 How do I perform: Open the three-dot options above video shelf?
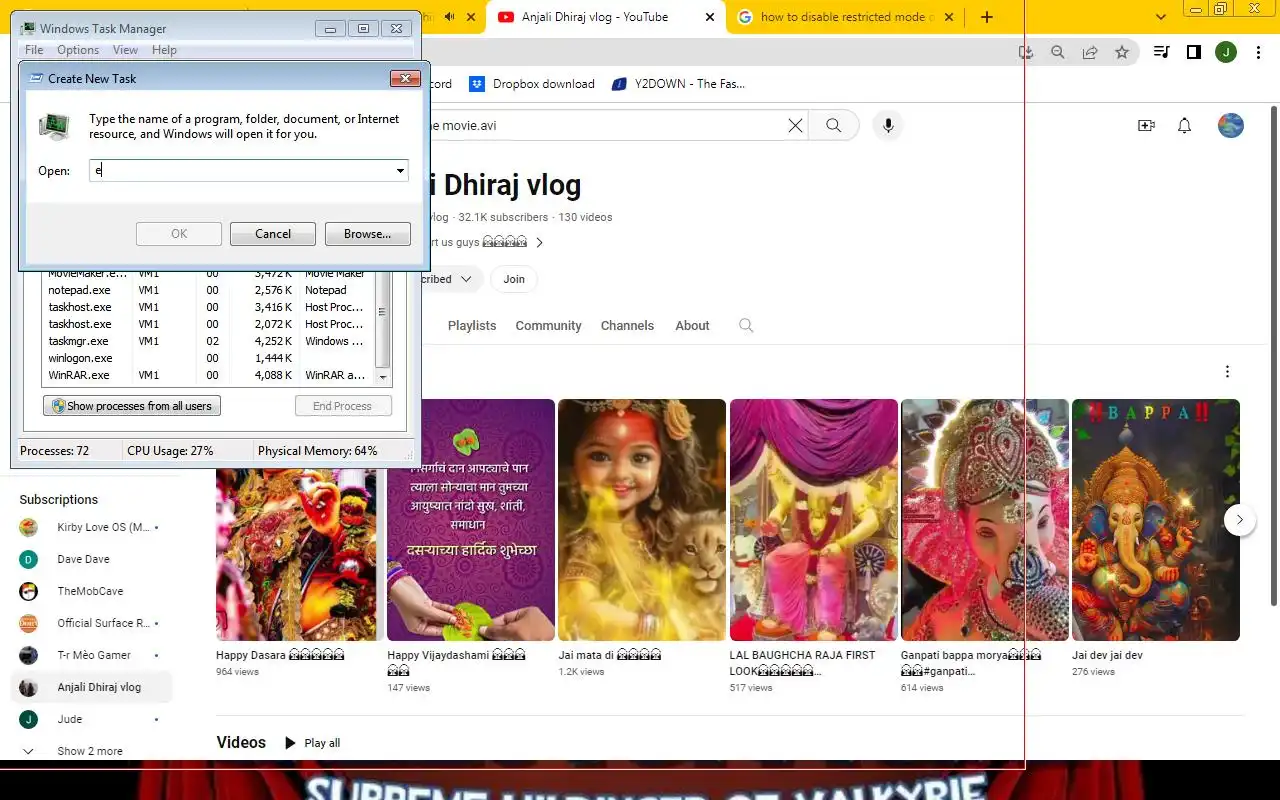coord(1227,372)
